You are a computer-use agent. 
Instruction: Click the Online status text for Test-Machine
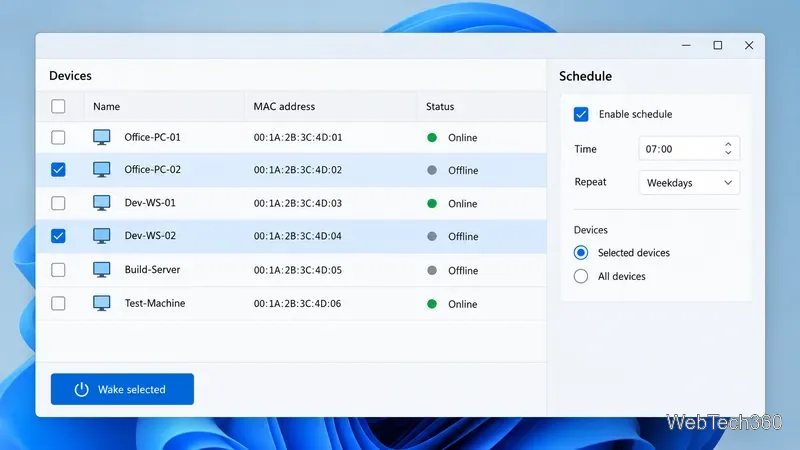point(462,304)
